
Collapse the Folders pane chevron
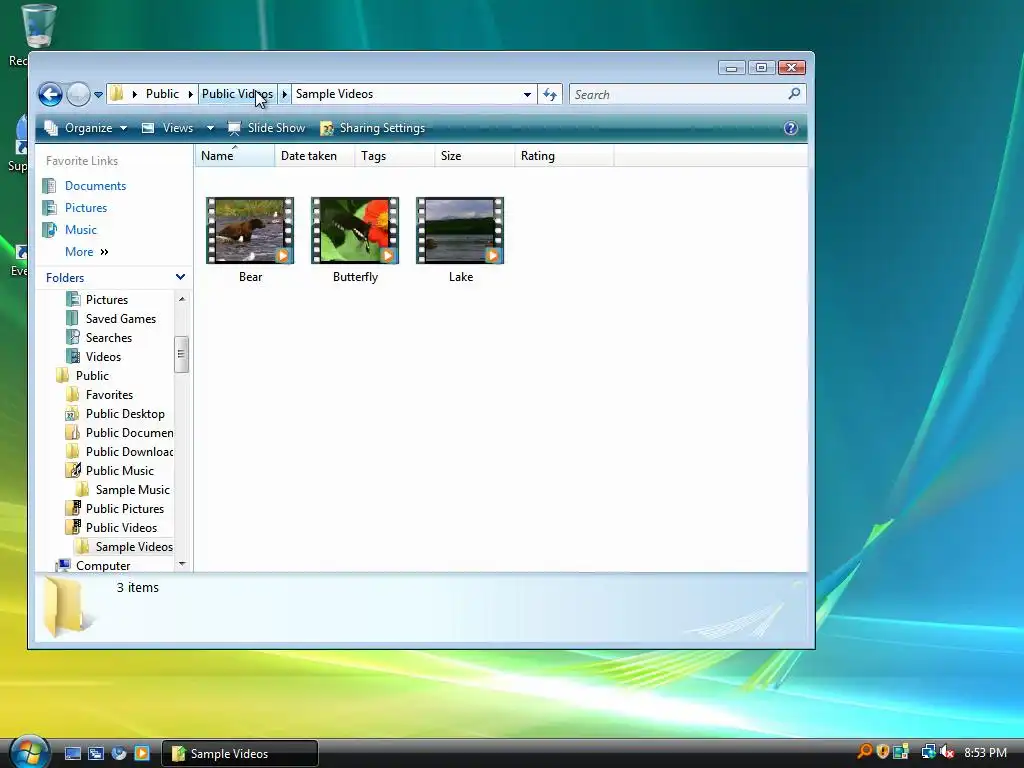(x=180, y=277)
